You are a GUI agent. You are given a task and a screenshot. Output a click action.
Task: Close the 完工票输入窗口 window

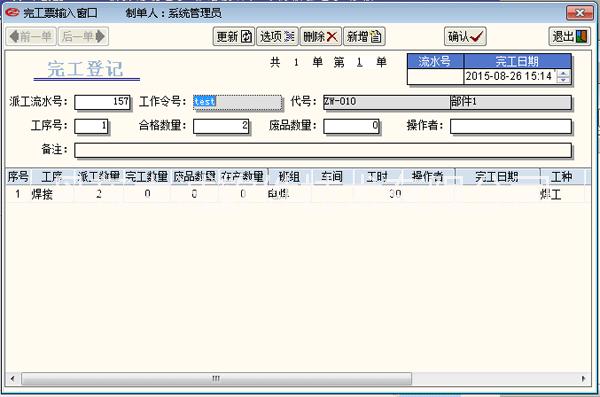580,13
